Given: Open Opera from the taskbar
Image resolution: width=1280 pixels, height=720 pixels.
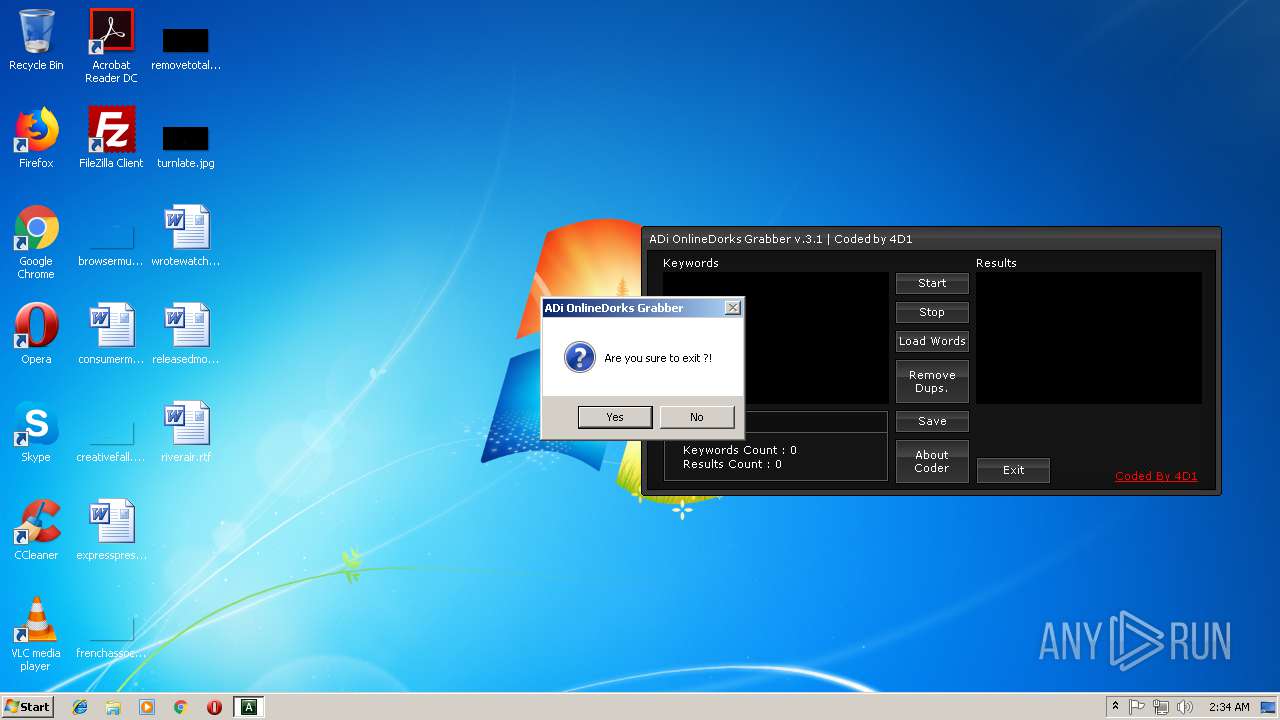Looking at the screenshot, I should [214, 707].
